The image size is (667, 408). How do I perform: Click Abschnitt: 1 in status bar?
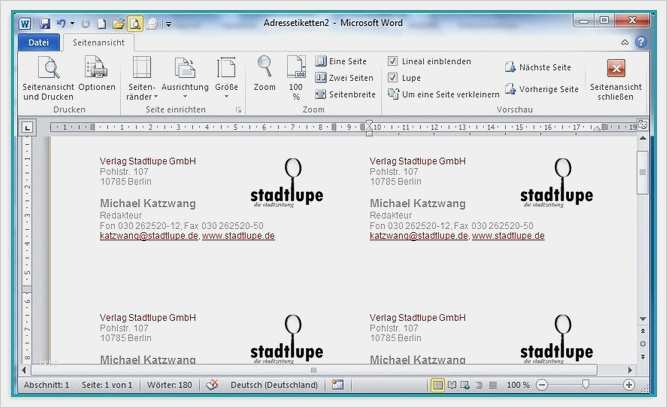tap(46, 385)
